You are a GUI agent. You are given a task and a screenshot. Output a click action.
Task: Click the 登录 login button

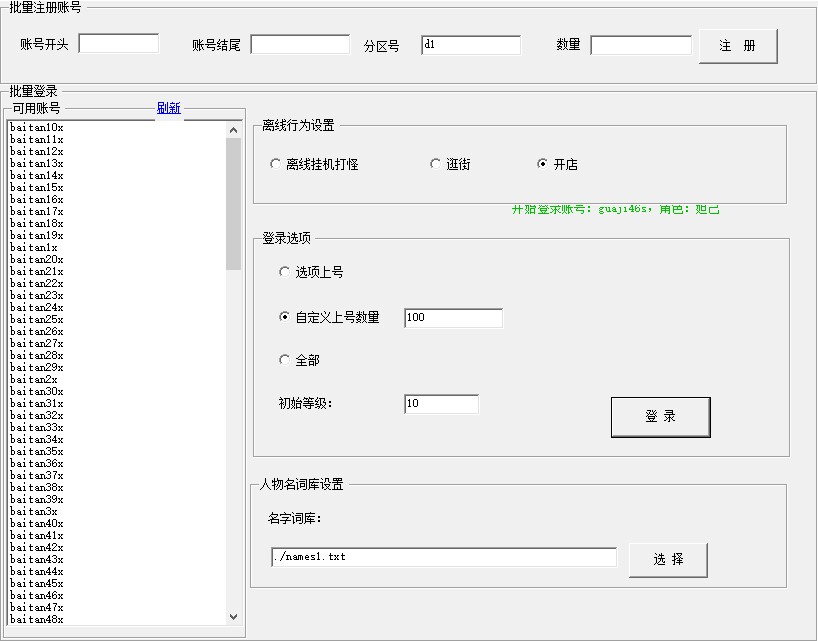(660, 417)
